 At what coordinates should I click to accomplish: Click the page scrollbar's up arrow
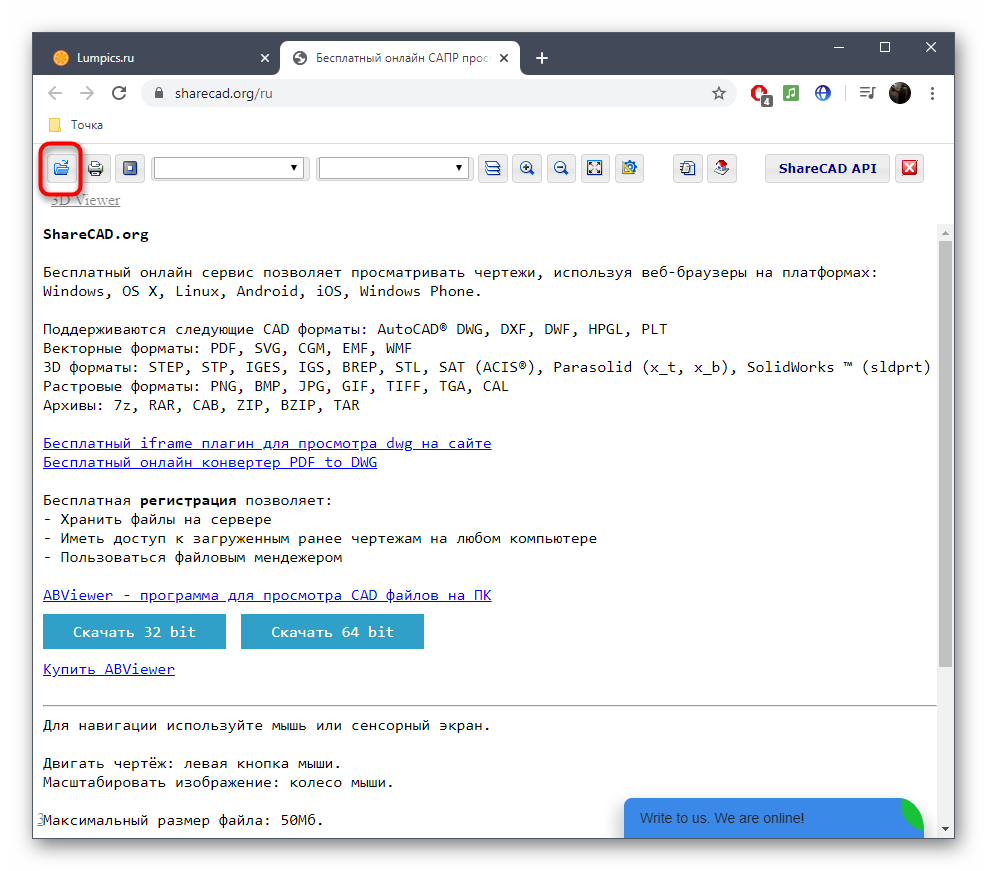(x=945, y=233)
